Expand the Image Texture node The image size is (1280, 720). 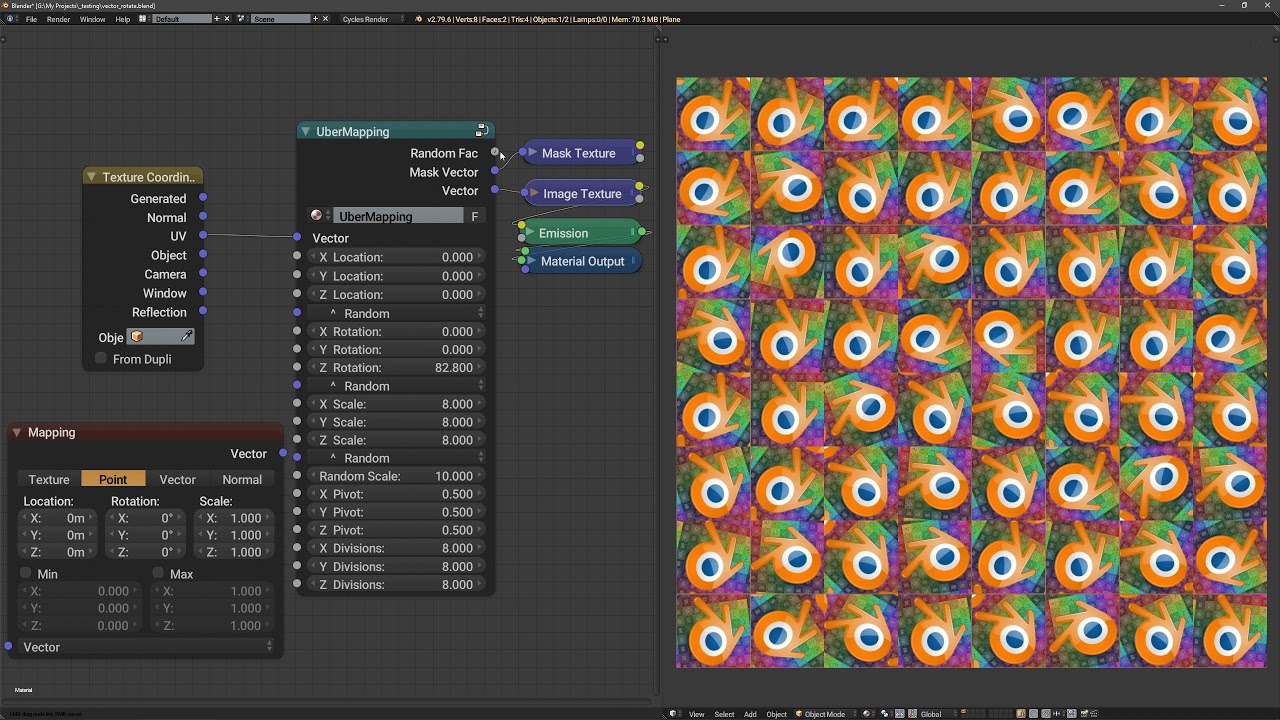[x=534, y=194]
